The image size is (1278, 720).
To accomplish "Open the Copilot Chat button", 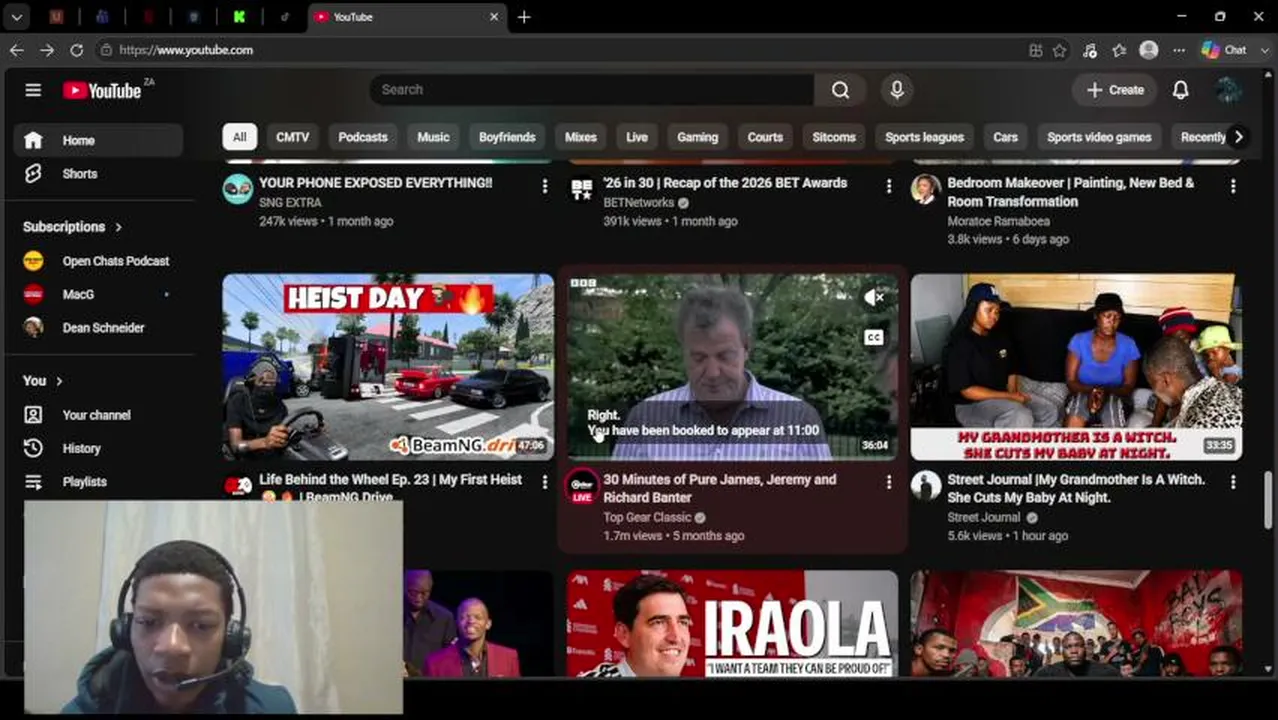I will pos(1225,50).
